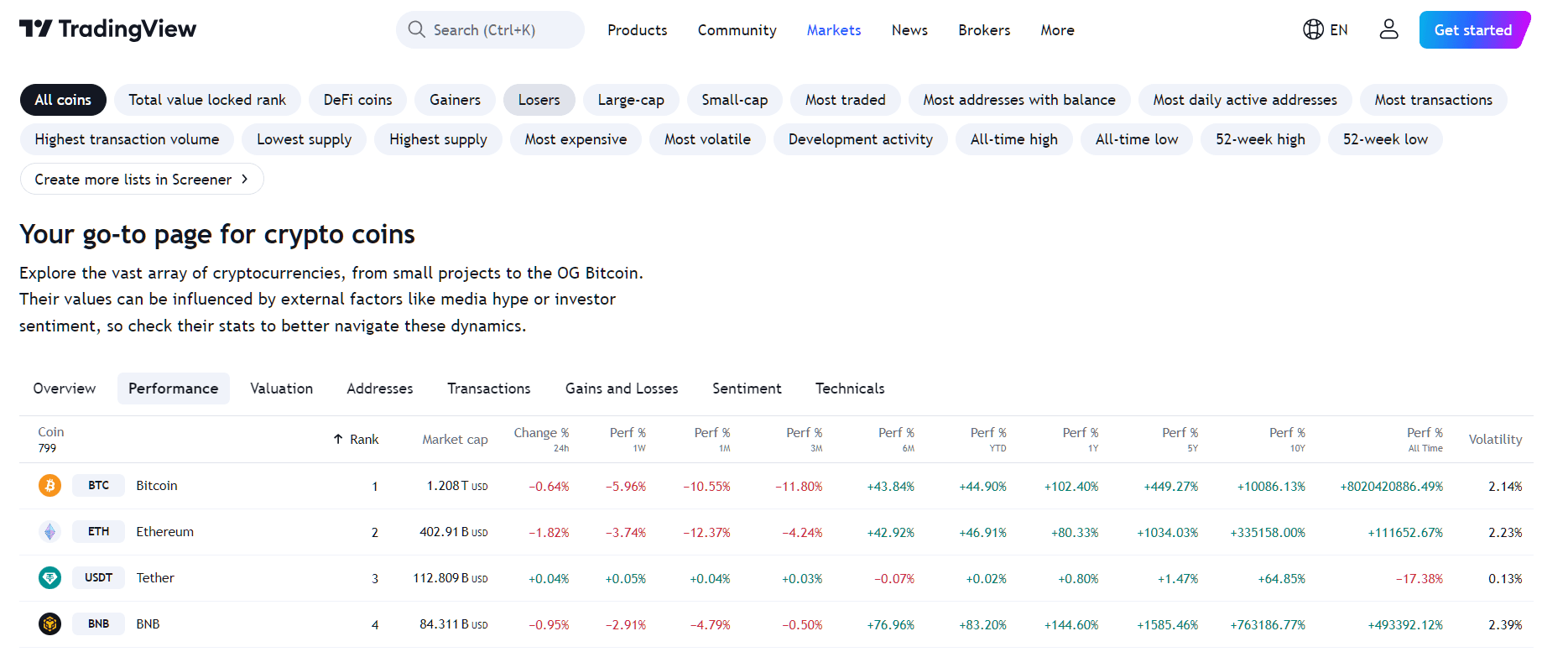
Task: Open the ETH ticker link
Action: 98,531
